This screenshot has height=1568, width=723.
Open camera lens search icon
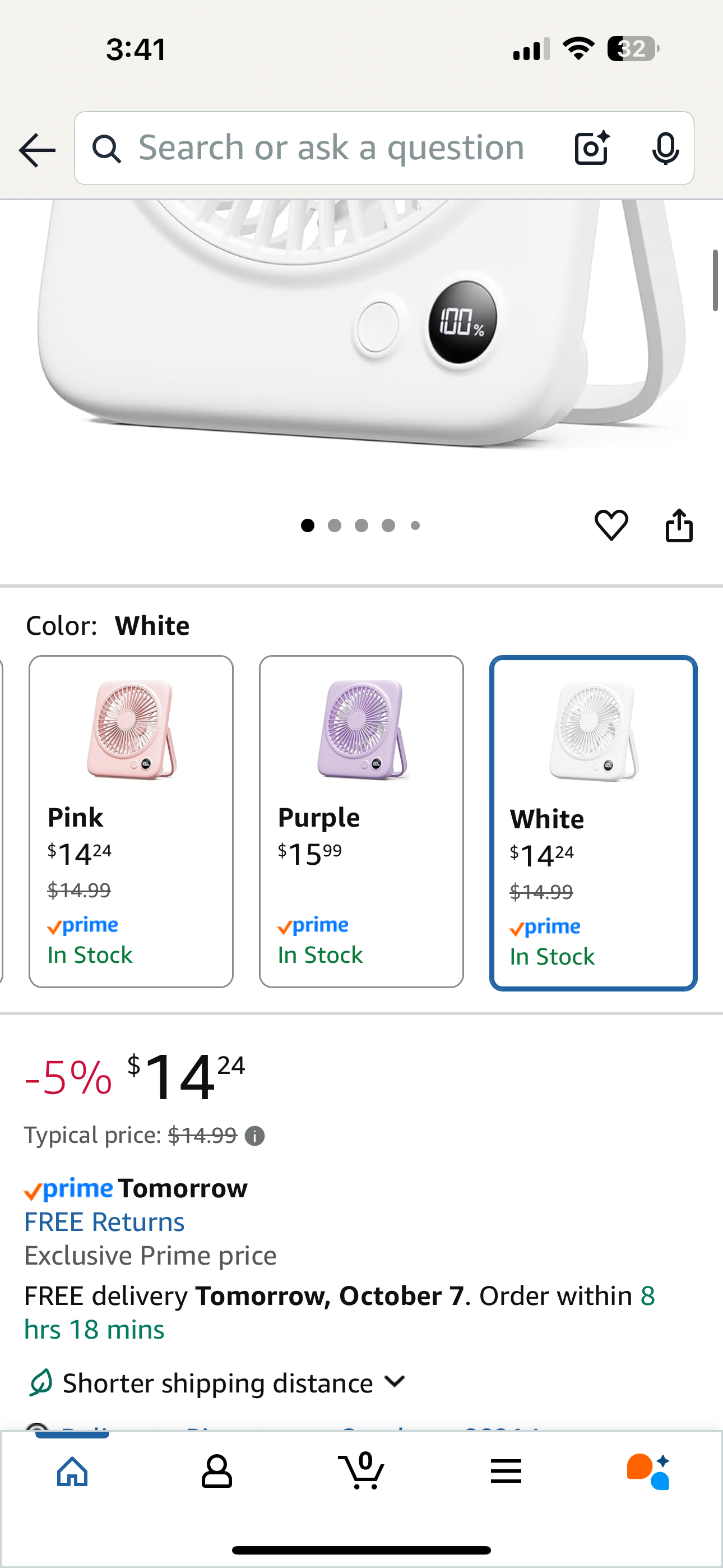(x=591, y=148)
